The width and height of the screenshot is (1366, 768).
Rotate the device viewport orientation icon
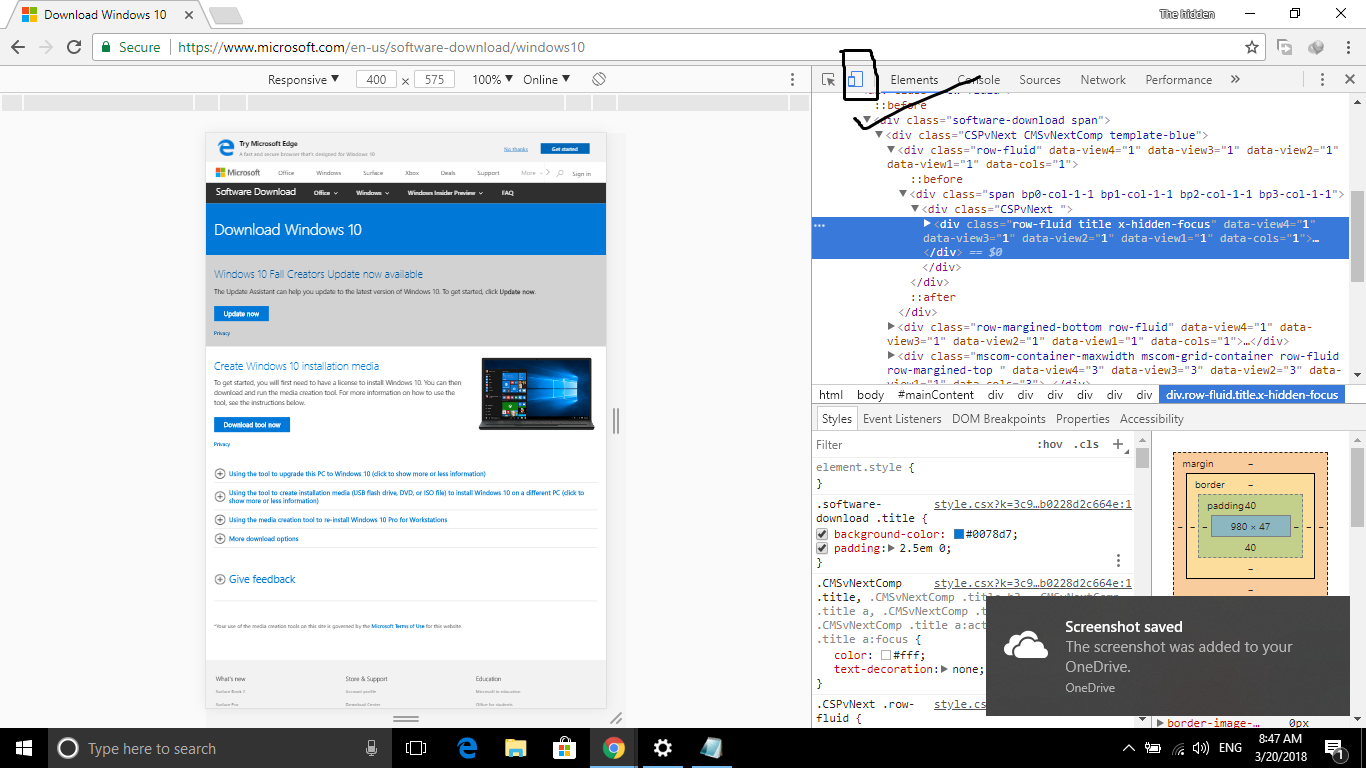(x=598, y=79)
